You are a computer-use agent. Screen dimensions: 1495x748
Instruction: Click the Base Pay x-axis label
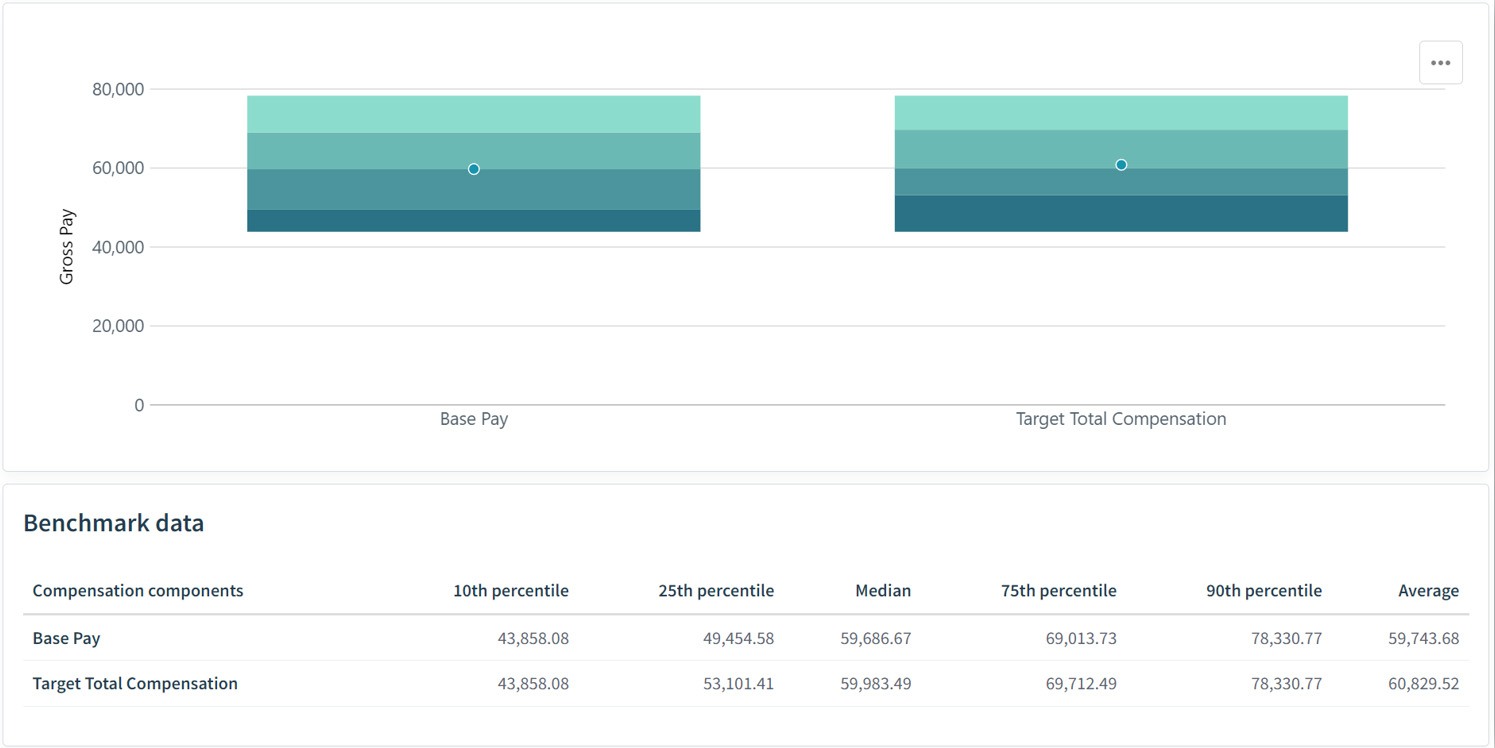point(474,419)
